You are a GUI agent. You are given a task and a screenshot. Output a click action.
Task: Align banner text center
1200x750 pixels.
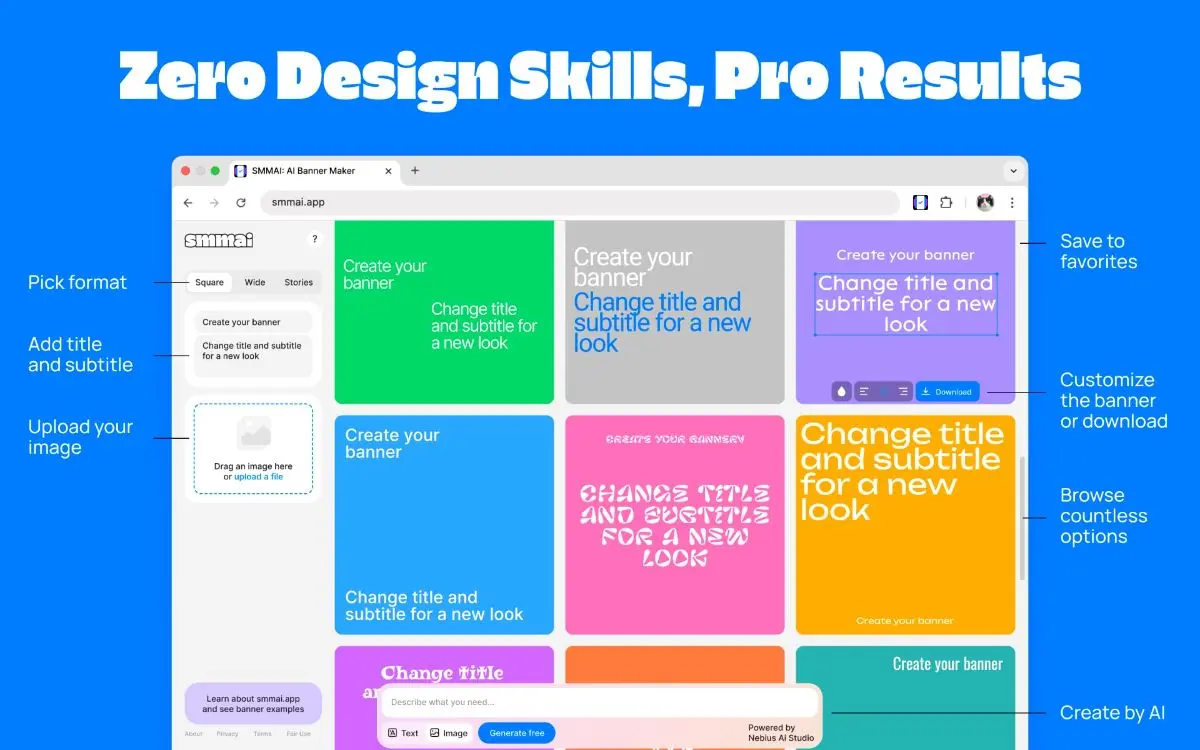[884, 392]
